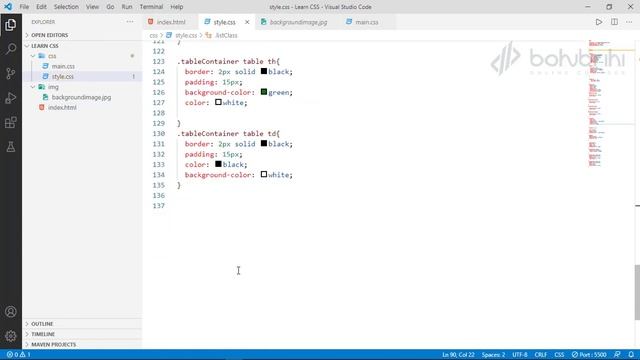Screen dimensions: 640x360
Task: Click the black swatch on line 124
Action: coord(264,71)
